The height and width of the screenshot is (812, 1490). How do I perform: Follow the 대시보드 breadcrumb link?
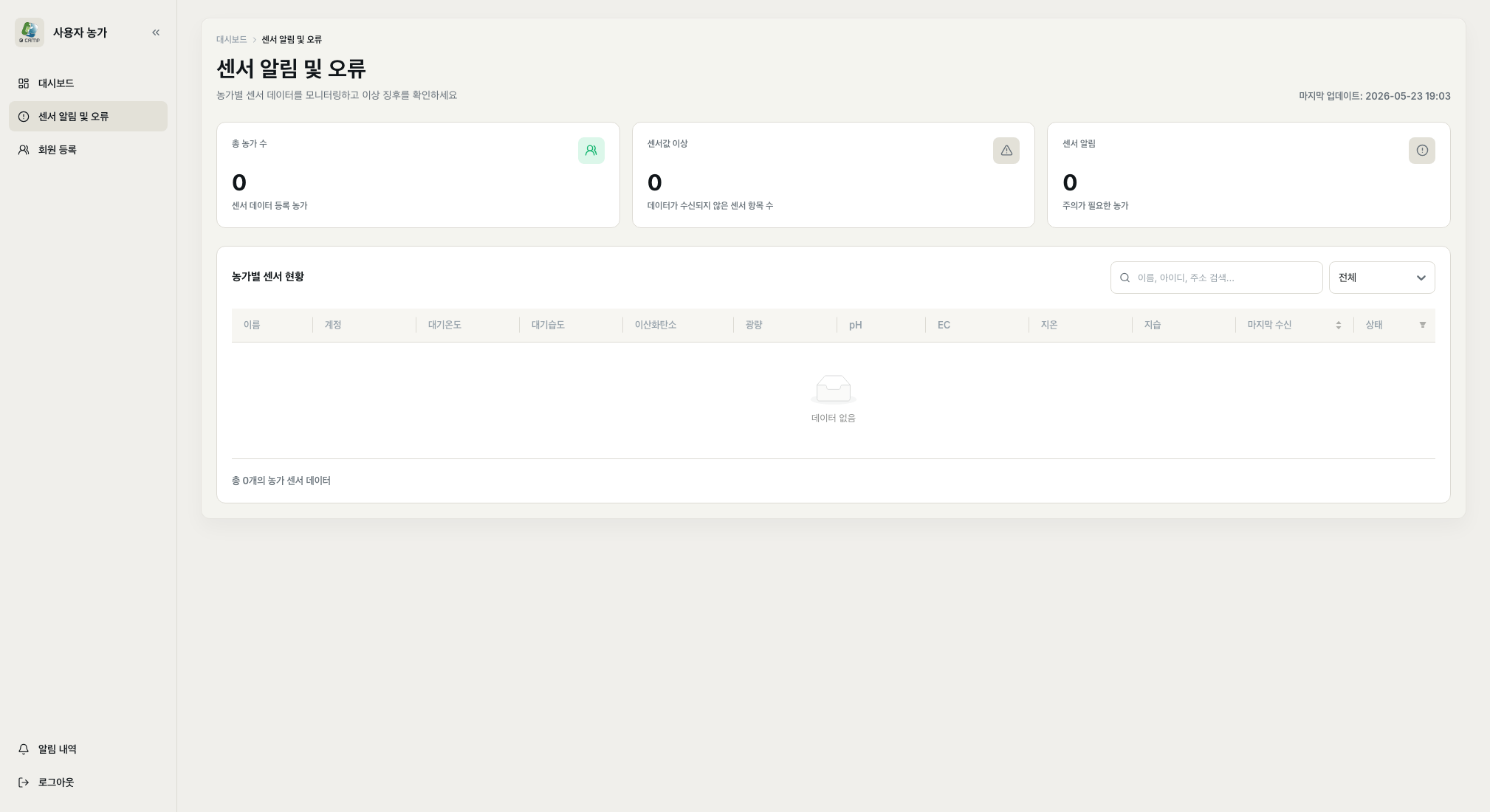231,40
